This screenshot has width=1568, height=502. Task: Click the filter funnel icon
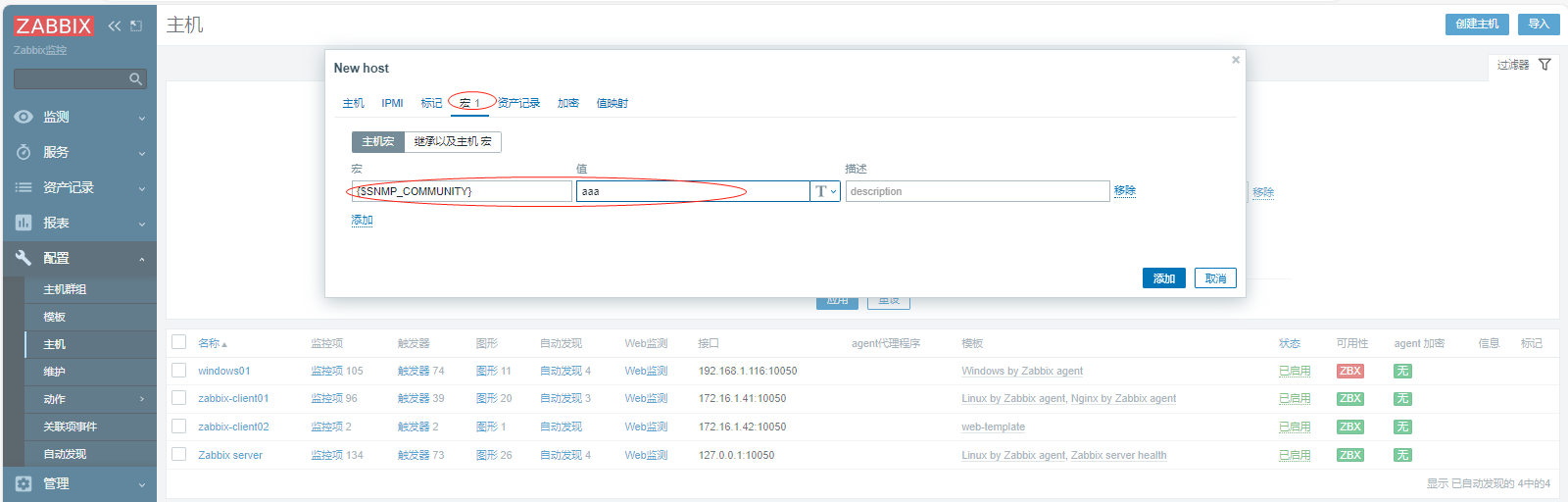coord(1544,65)
